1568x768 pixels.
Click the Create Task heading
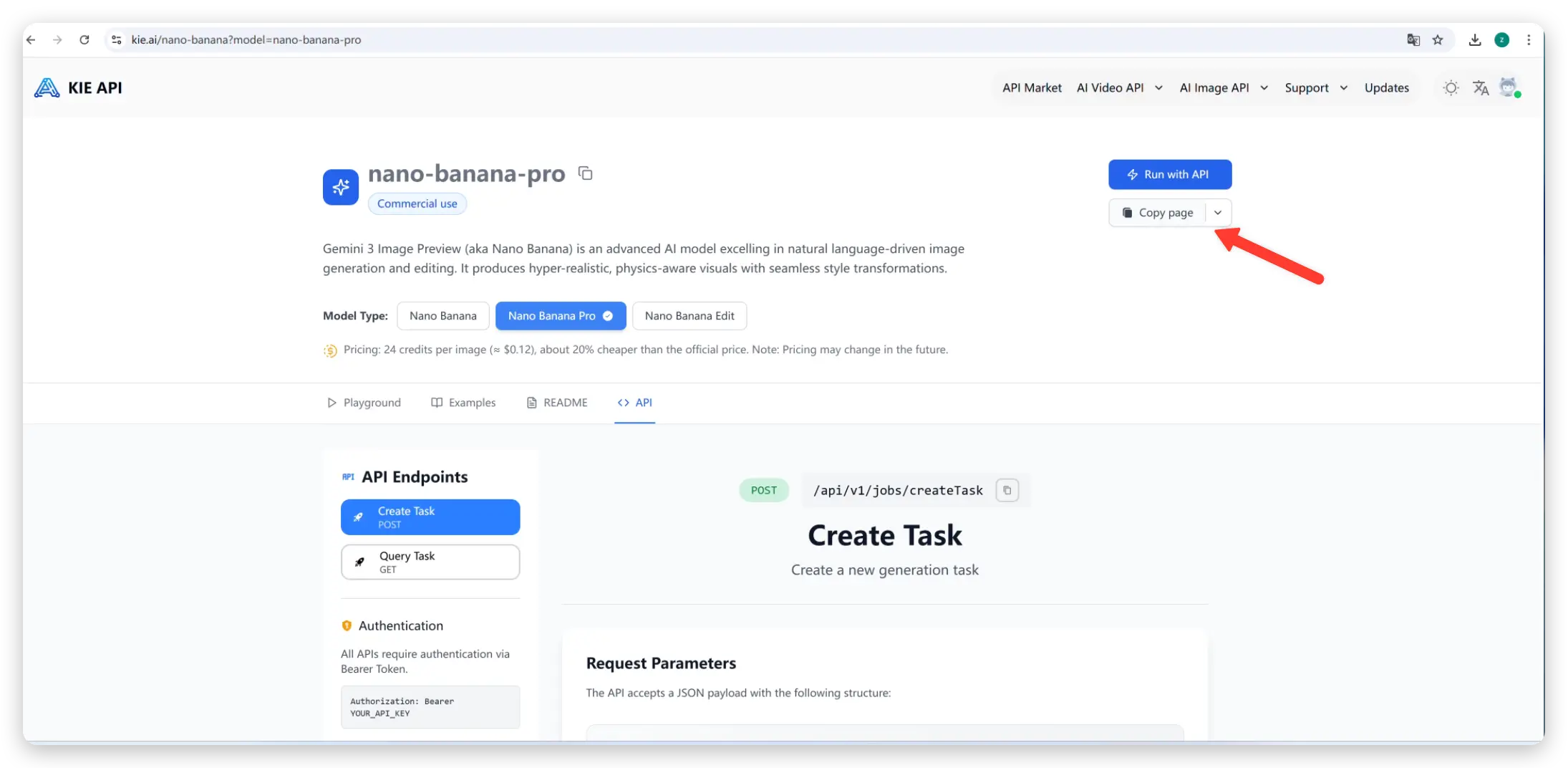pos(885,536)
